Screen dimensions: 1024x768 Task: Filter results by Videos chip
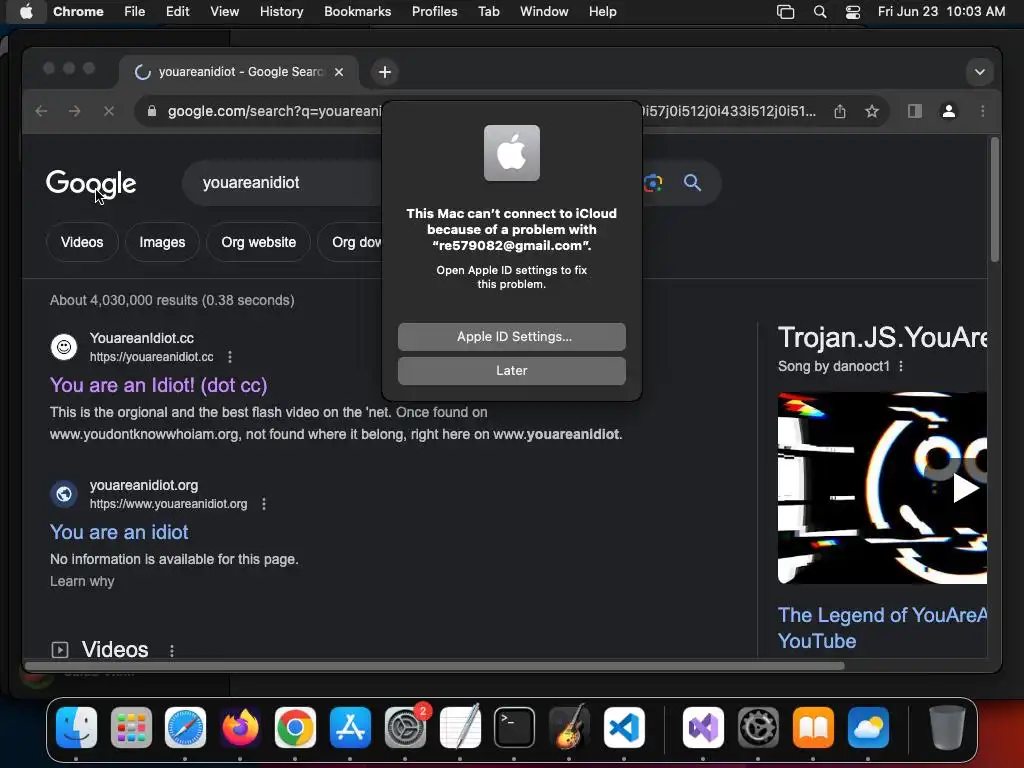[x=82, y=242]
